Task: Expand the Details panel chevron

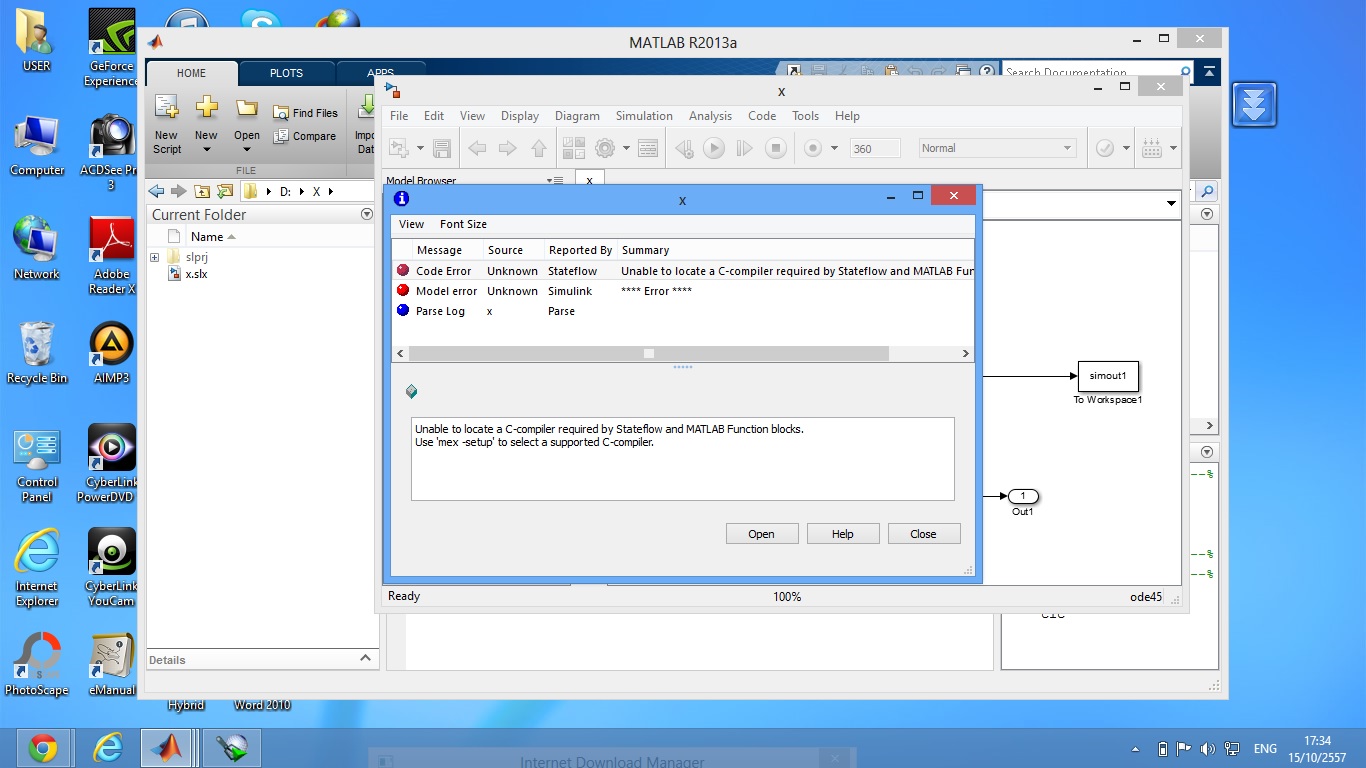Action: pos(365,658)
